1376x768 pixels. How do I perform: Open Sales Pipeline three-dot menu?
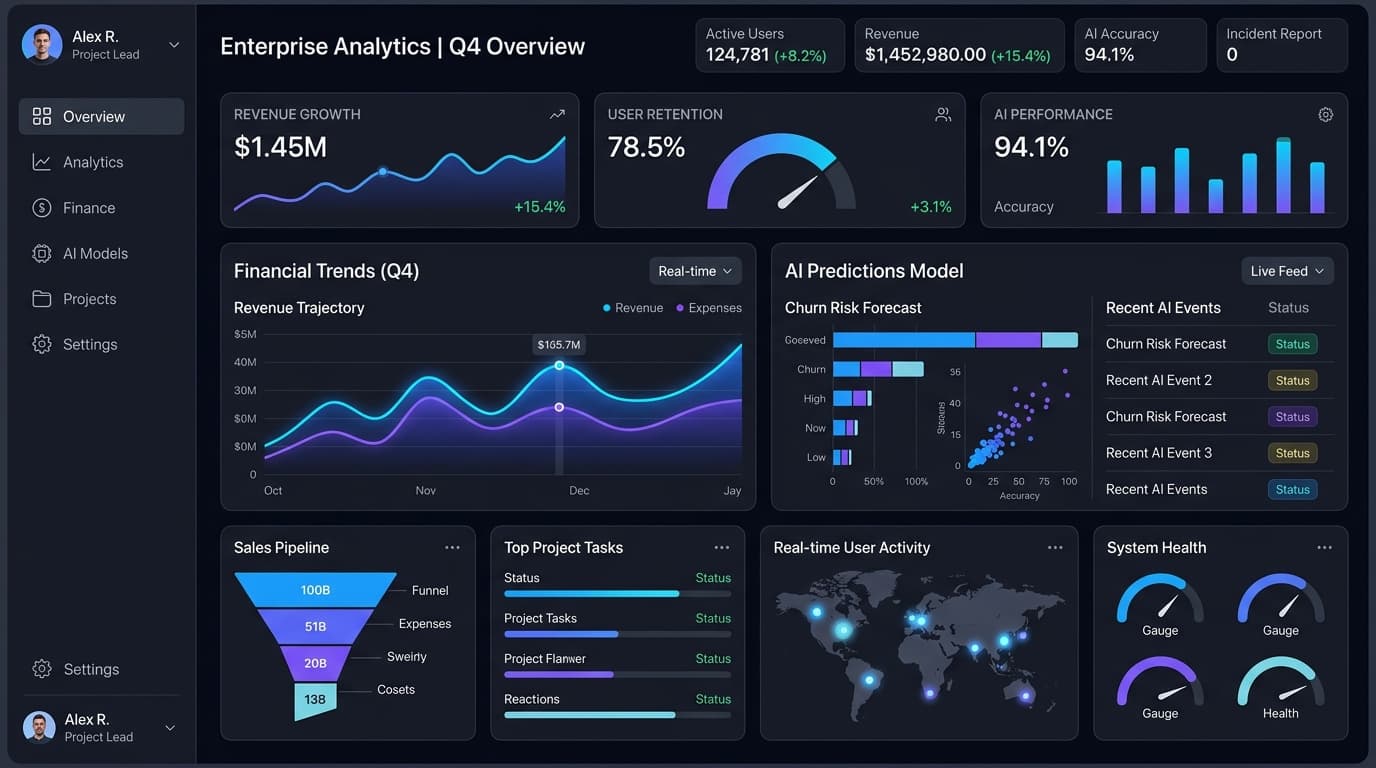tap(452, 548)
